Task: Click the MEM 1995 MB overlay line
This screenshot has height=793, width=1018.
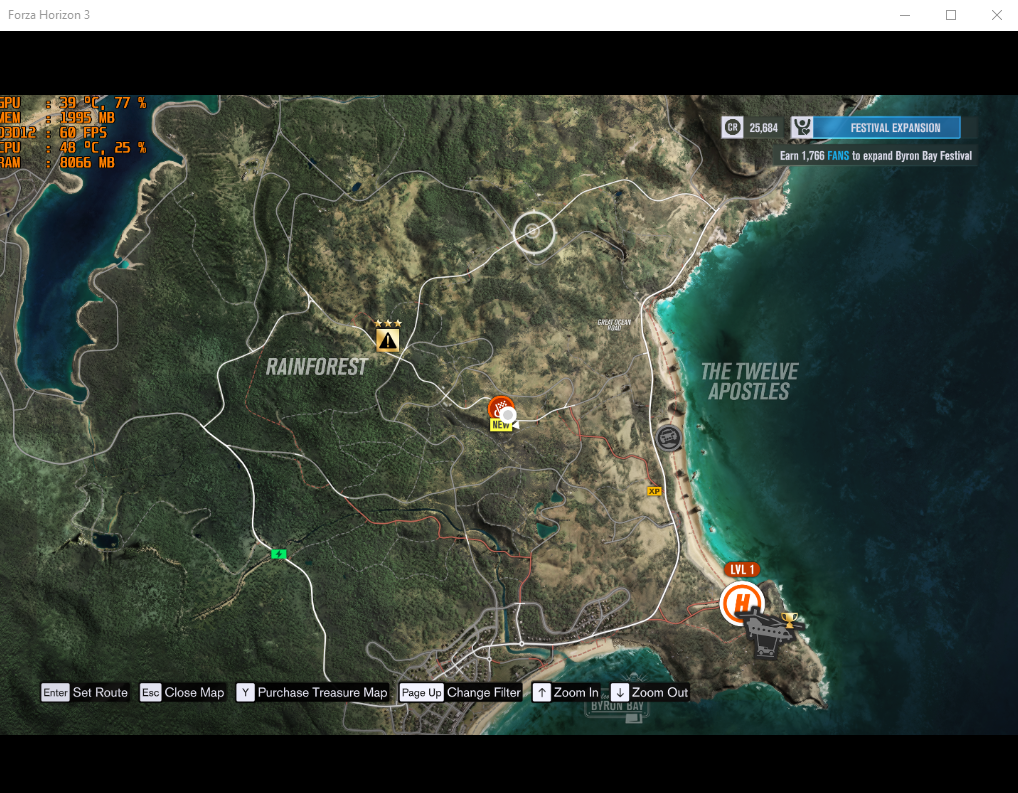Action: click(x=57, y=118)
